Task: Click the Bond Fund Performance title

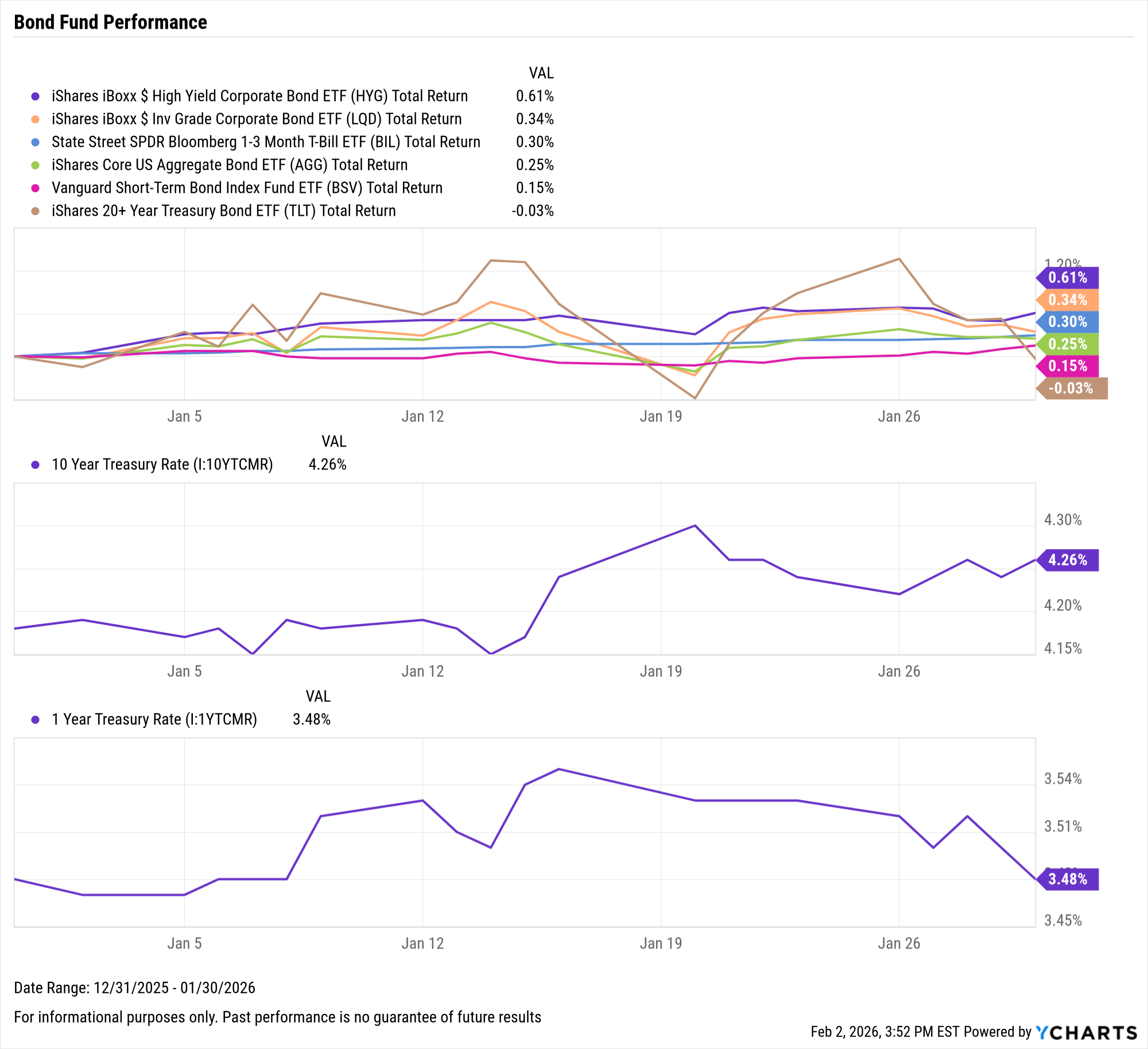Action: tap(110, 22)
